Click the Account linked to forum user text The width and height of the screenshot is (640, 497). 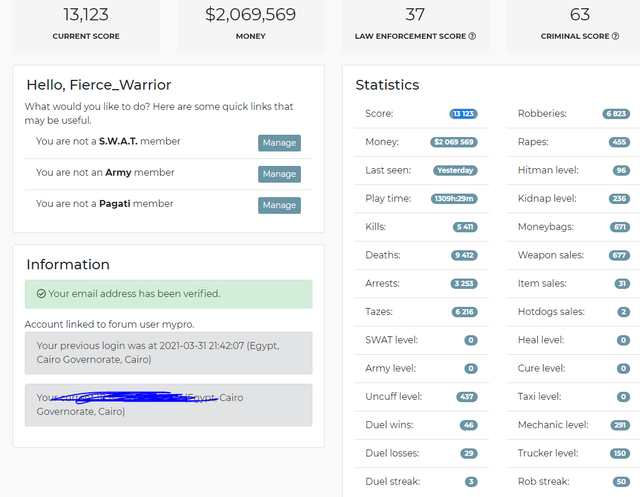(x=109, y=324)
